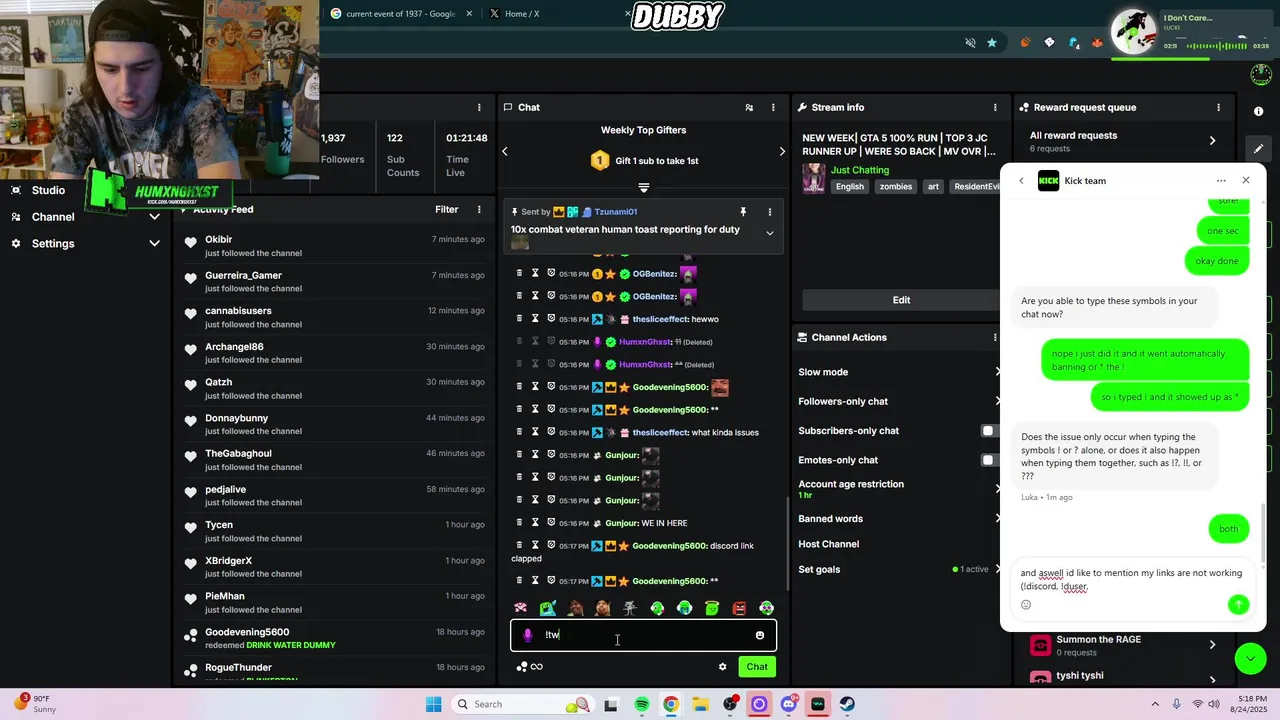The image size is (1280, 720).
Task: Open chat settings gear icon
Action: click(722, 667)
